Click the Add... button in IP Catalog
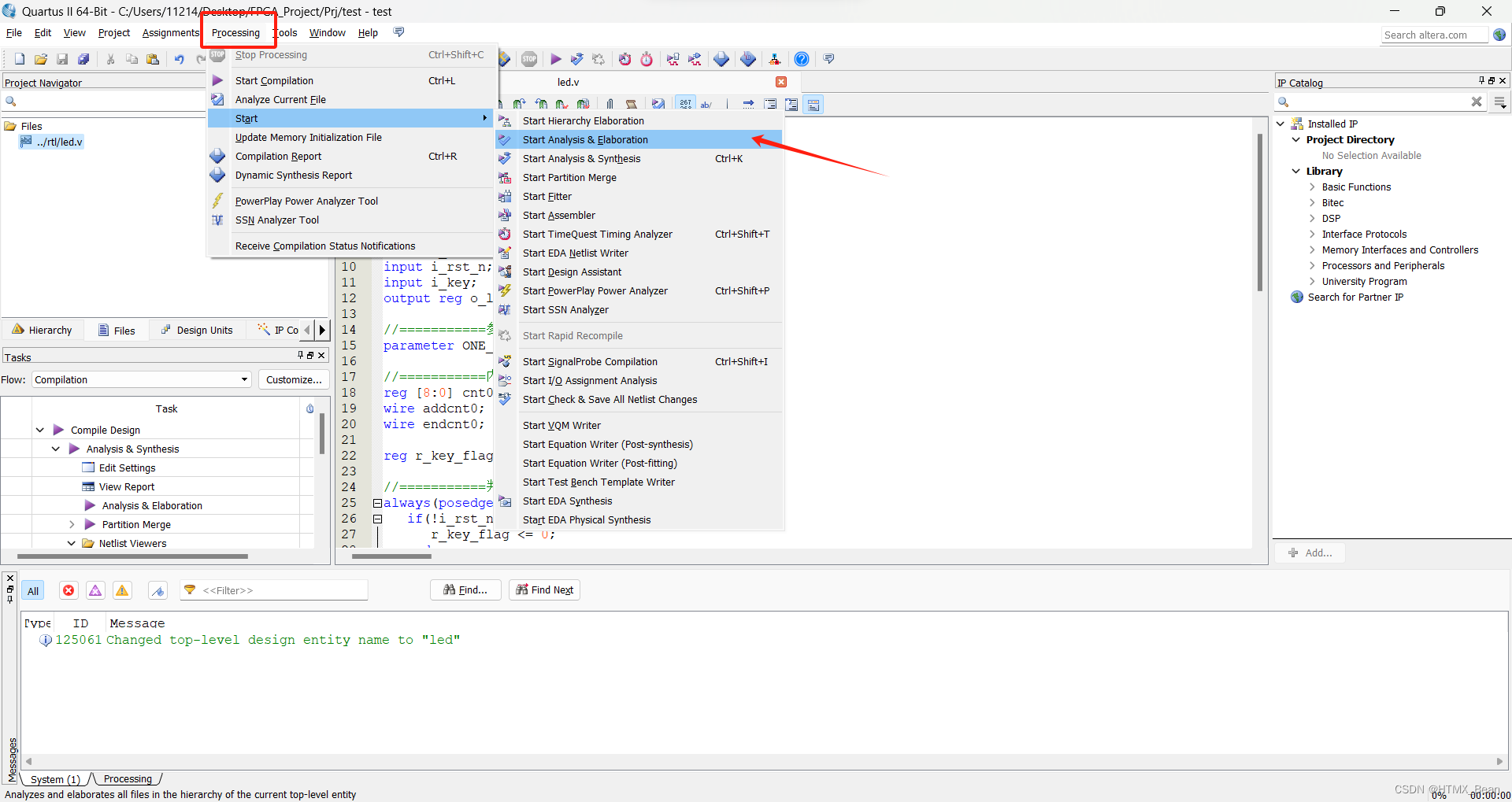 [x=1310, y=553]
